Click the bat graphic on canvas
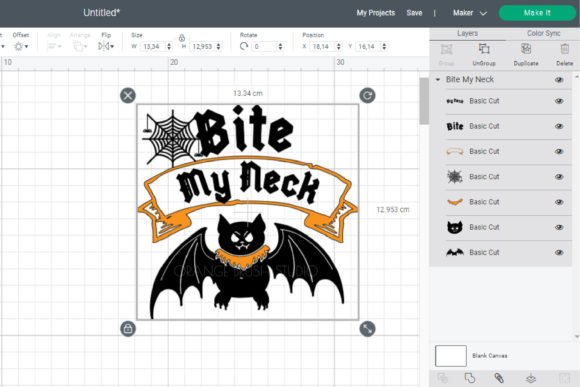This screenshot has height=387, width=580. pos(247,266)
